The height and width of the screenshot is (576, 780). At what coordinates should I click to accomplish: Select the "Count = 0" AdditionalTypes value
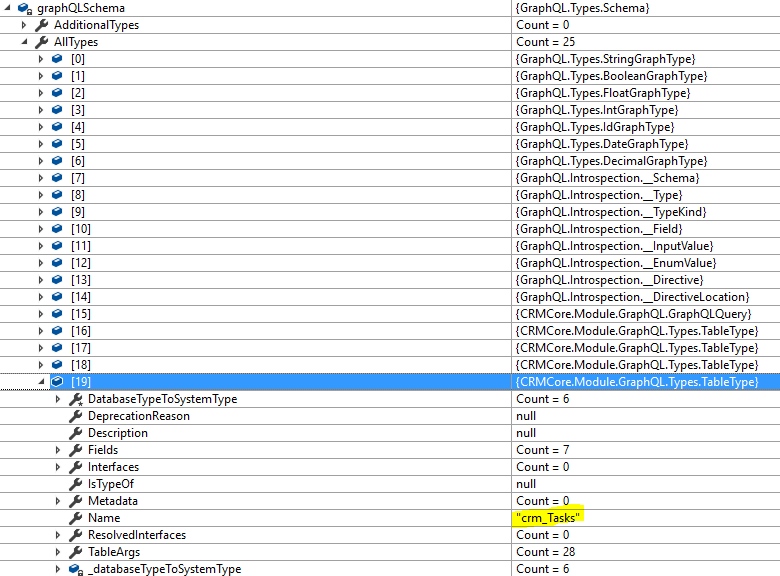543,25
